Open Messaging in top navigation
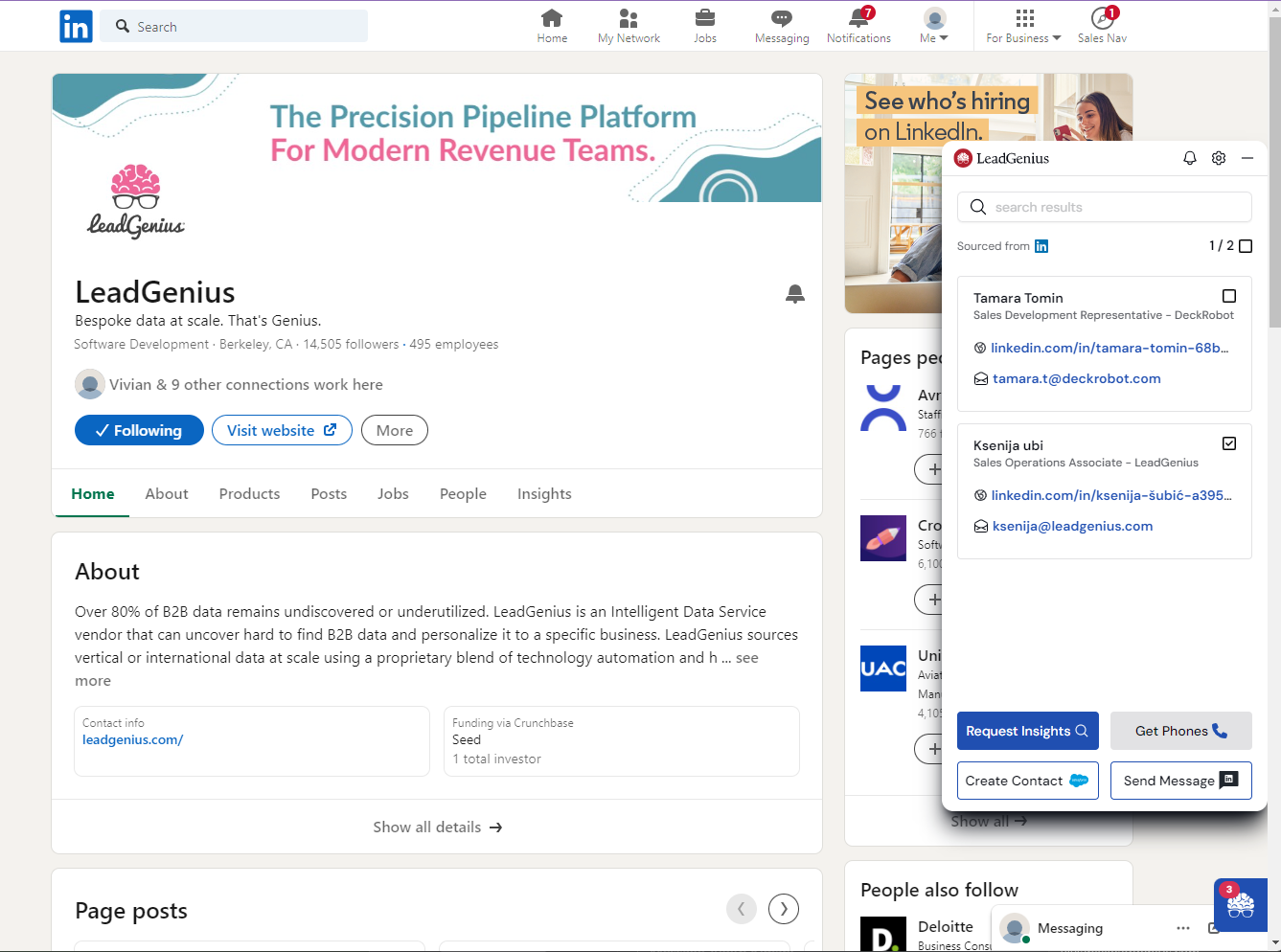 tap(782, 26)
